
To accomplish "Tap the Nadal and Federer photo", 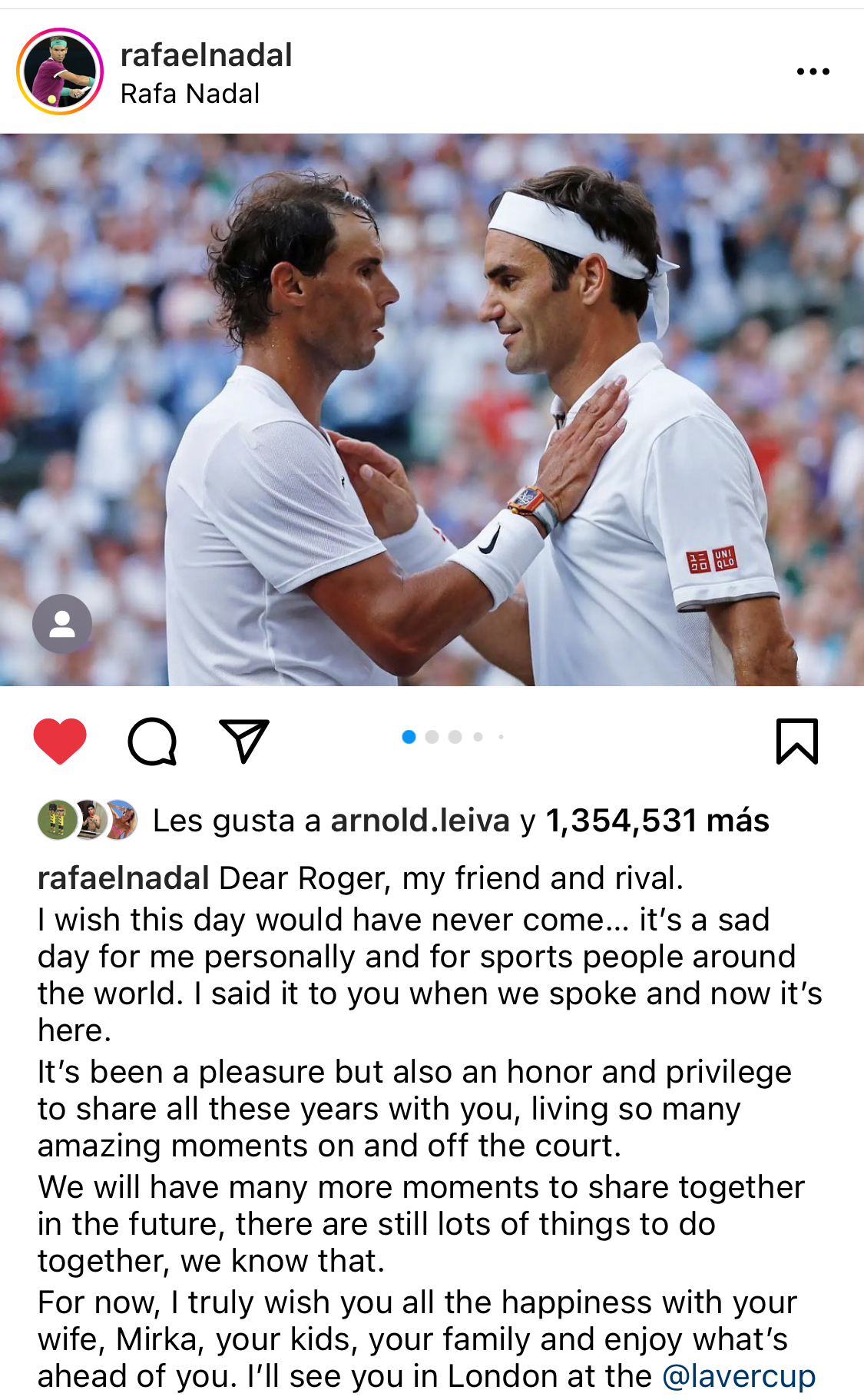I will click(432, 410).
